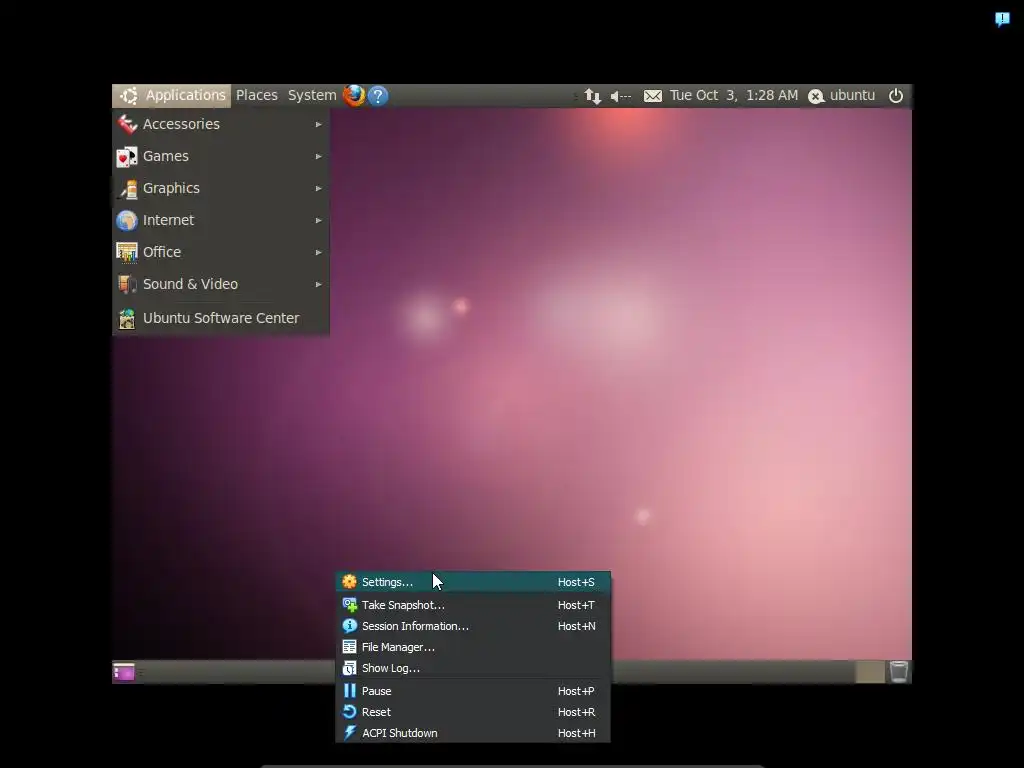
Task: Open the System menu
Action: coord(312,95)
